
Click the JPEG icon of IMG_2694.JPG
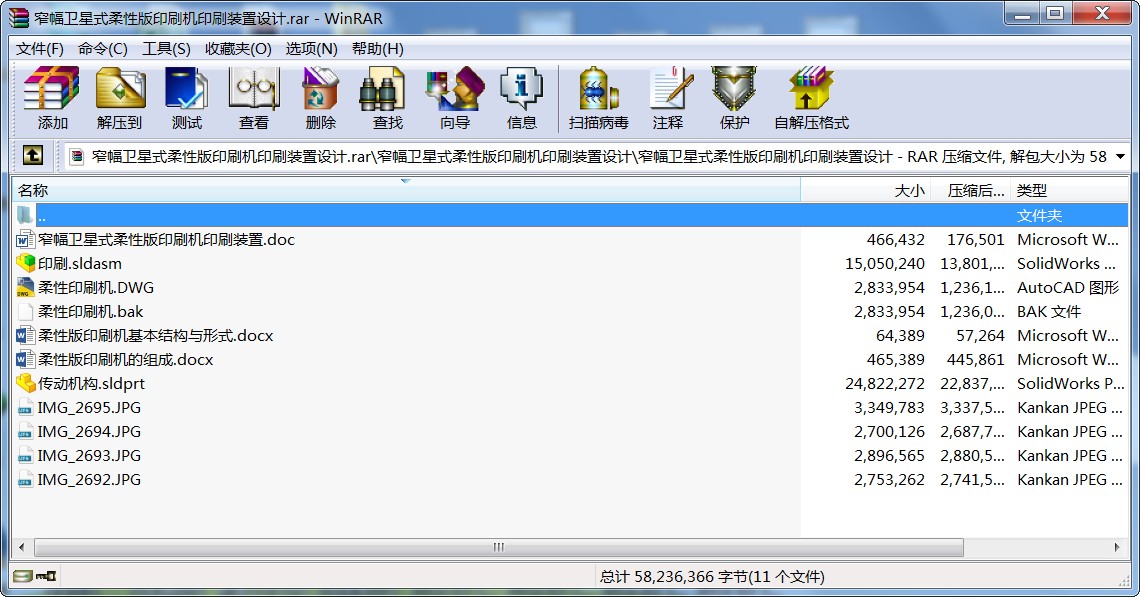click(x=25, y=431)
